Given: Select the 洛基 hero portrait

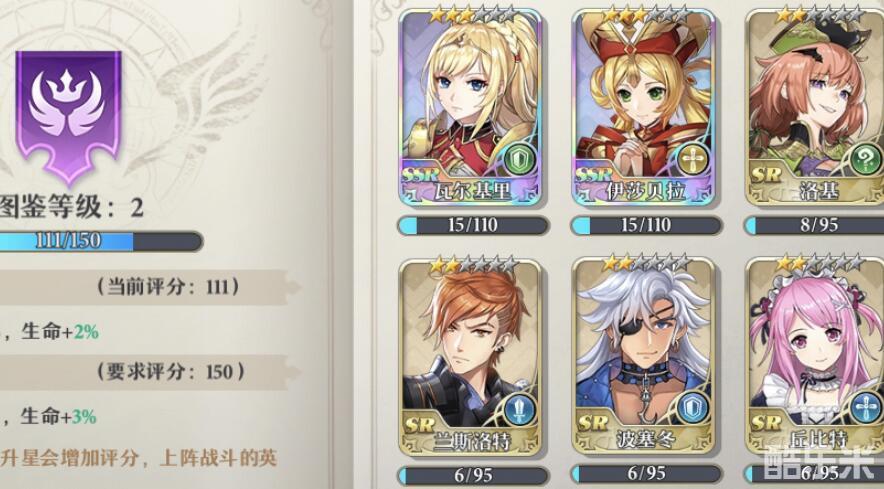Looking at the screenshot, I should click(815, 106).
